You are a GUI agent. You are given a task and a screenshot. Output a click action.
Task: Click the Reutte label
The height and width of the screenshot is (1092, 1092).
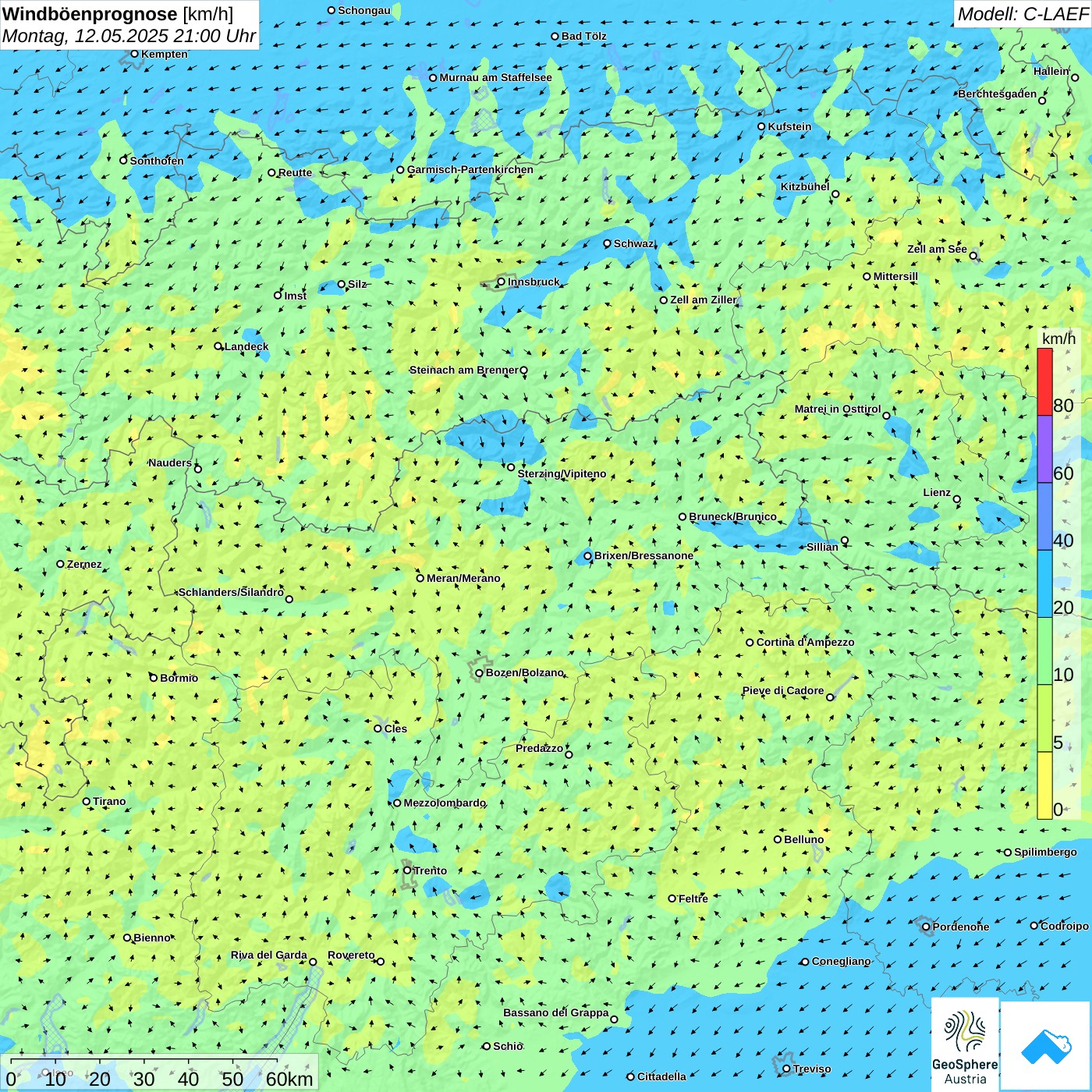click(x=295, y=172)
